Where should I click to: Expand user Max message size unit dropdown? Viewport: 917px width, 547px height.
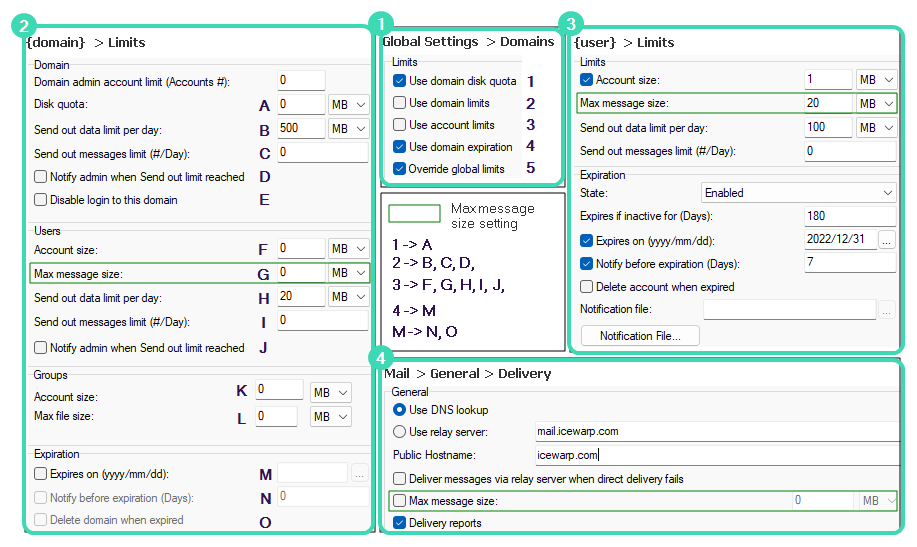876,104
